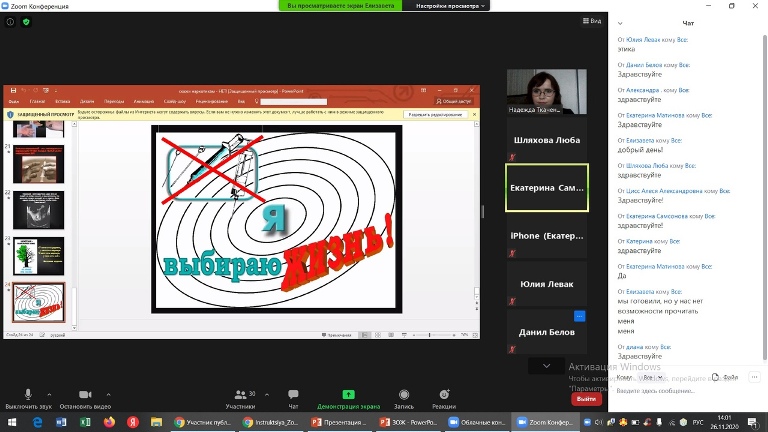
Task: Collapse the chat panel header chevron
Action: (620, 22)
